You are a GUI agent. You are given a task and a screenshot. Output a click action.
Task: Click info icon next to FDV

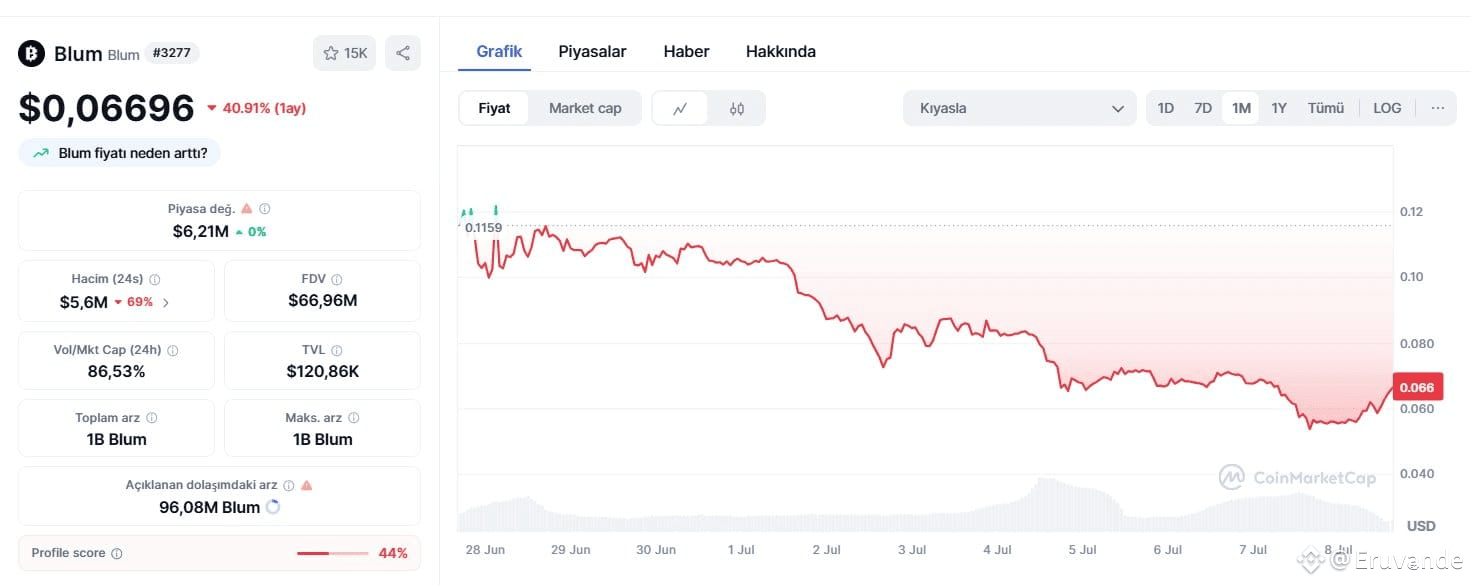337,280
